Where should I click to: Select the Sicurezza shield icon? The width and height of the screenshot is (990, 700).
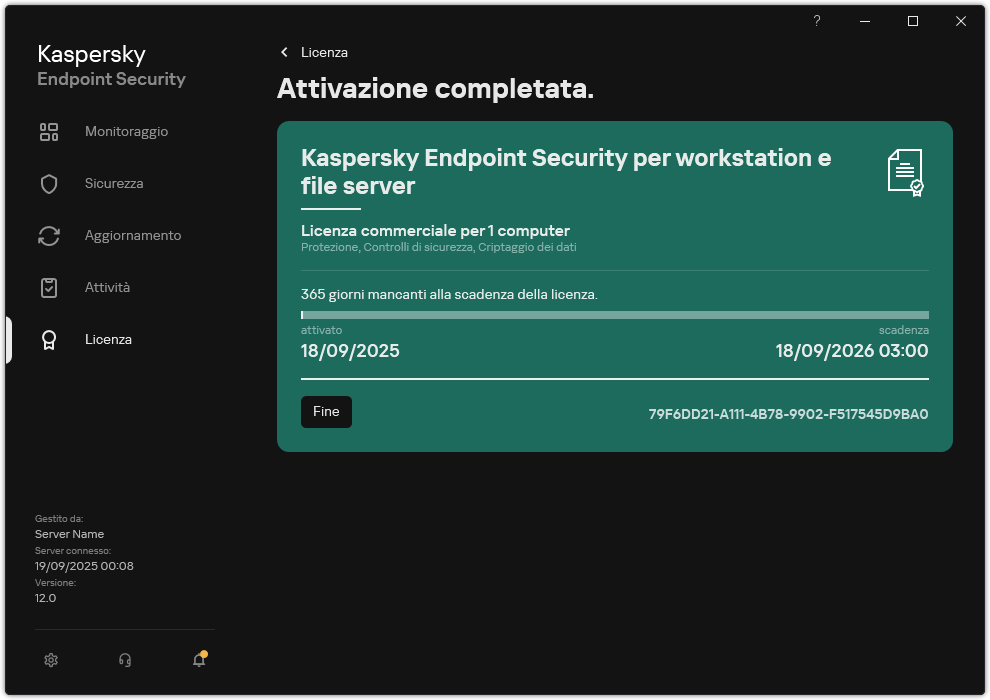coord(49,183)
